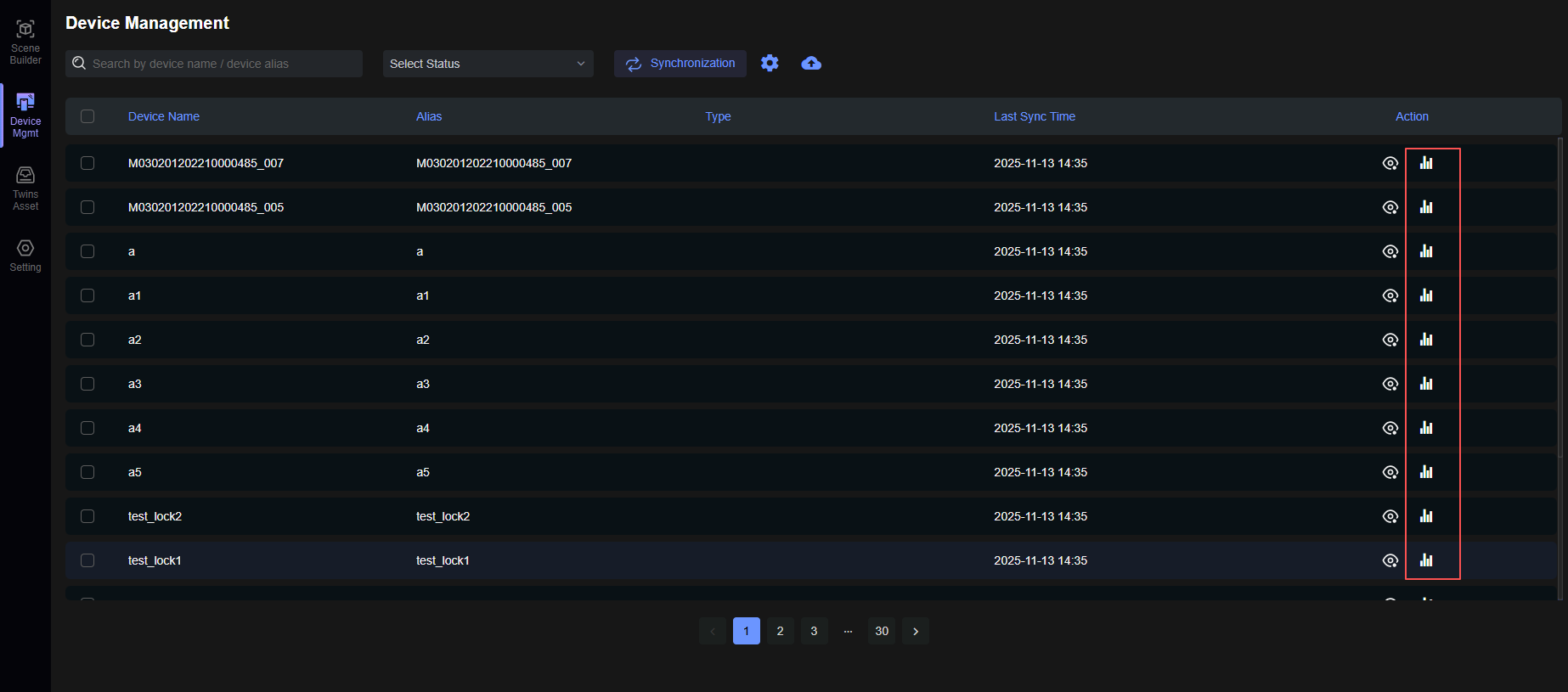Click the gear settings icon beside Synchronization
This screenshot has height=692, width=1568.
[x=770, y=63]
